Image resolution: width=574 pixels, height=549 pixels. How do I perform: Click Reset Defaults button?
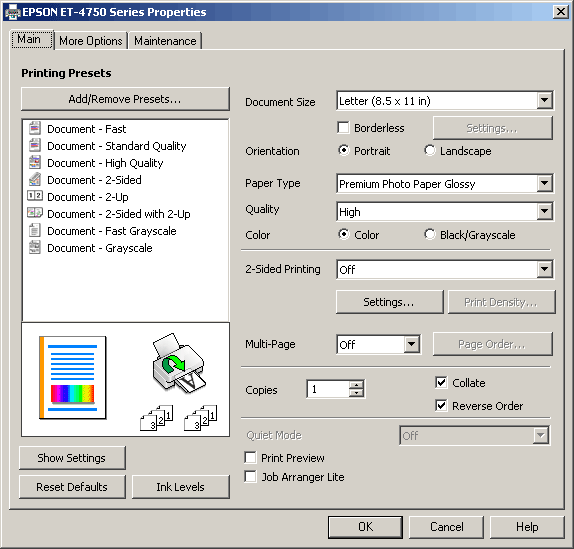(x=72, y=487)
